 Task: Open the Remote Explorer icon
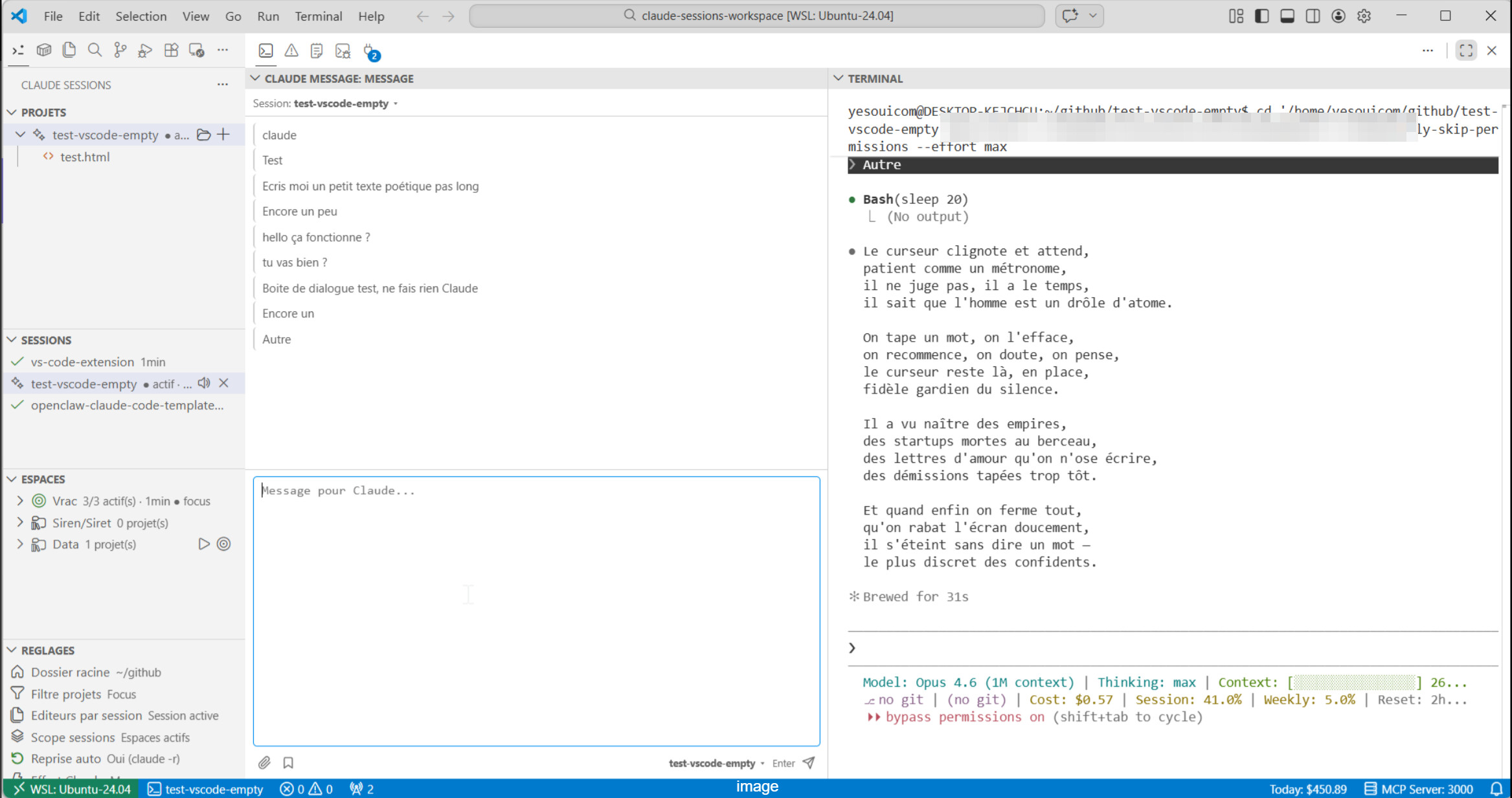196,50
